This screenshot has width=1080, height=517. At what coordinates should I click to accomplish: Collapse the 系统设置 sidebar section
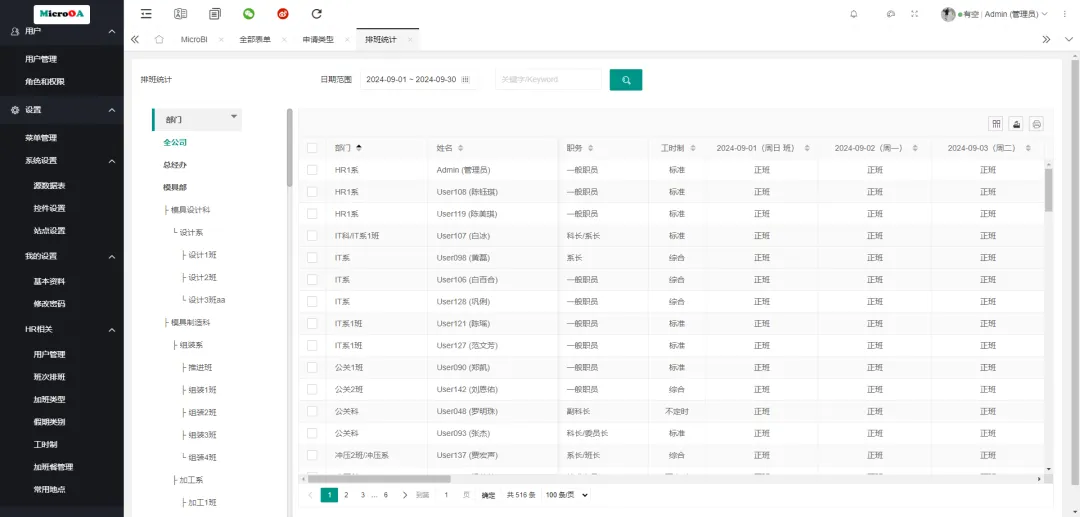coord(113,160)
